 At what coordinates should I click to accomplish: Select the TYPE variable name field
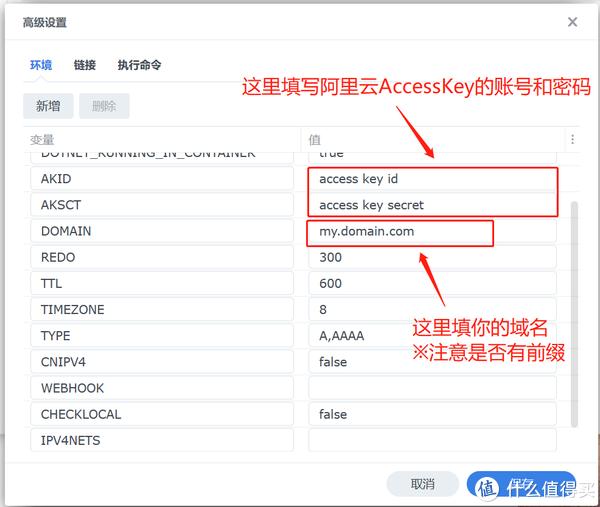[x=162, y=336]
